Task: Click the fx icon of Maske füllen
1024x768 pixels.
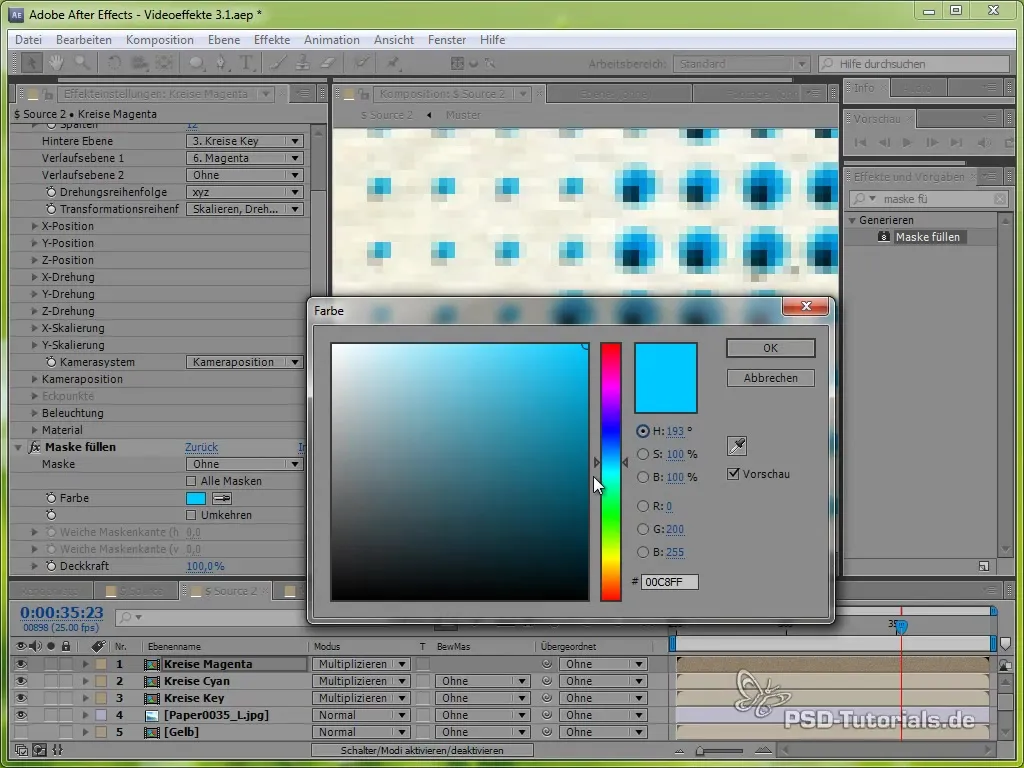Action: [x=35, y=447]
